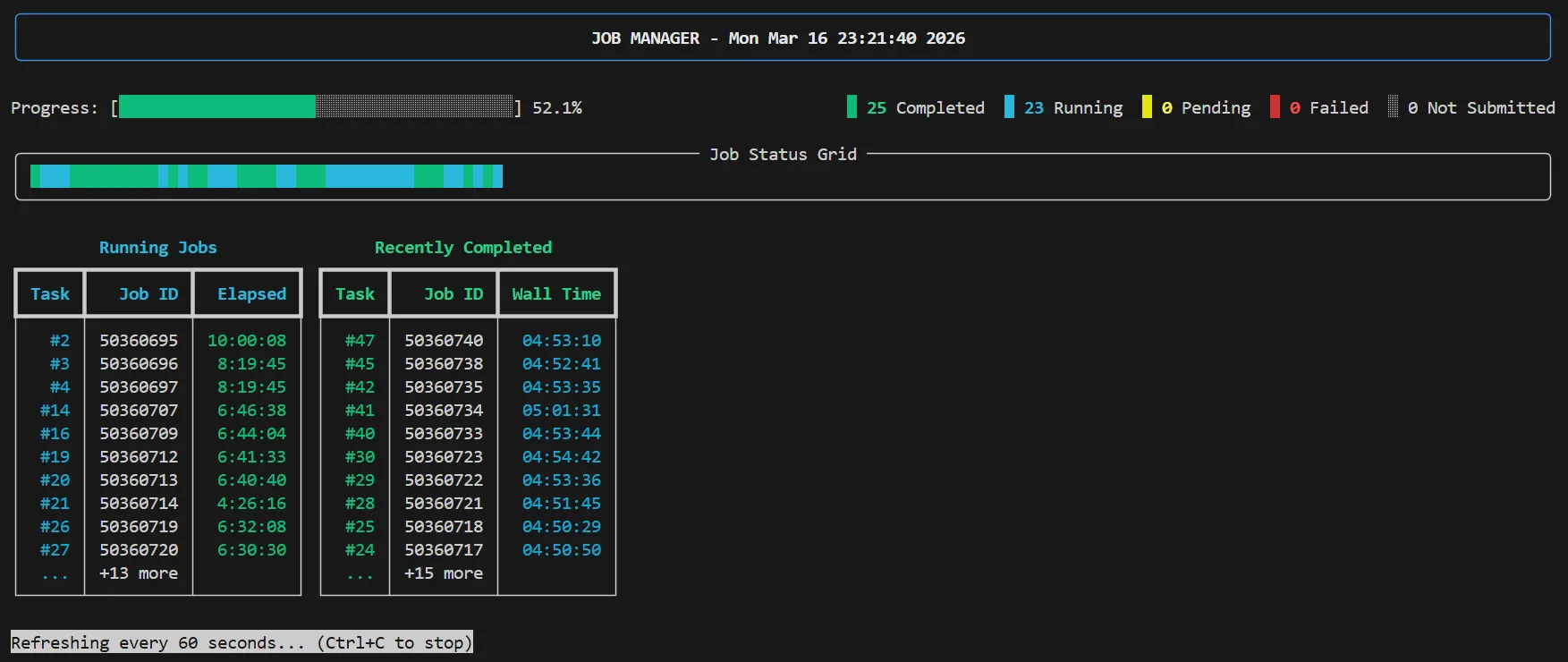Click the '25 Completed' count label
This screenshot has height=662, width=1568.
[926, 108]
